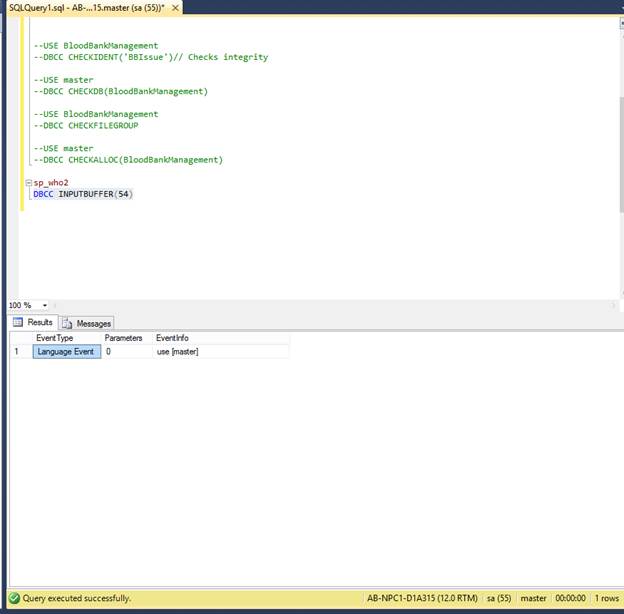Viewport: 624px width, 614px height.
Task: Click the editor vertical scrollbar
Action: [x=622, y=155]
